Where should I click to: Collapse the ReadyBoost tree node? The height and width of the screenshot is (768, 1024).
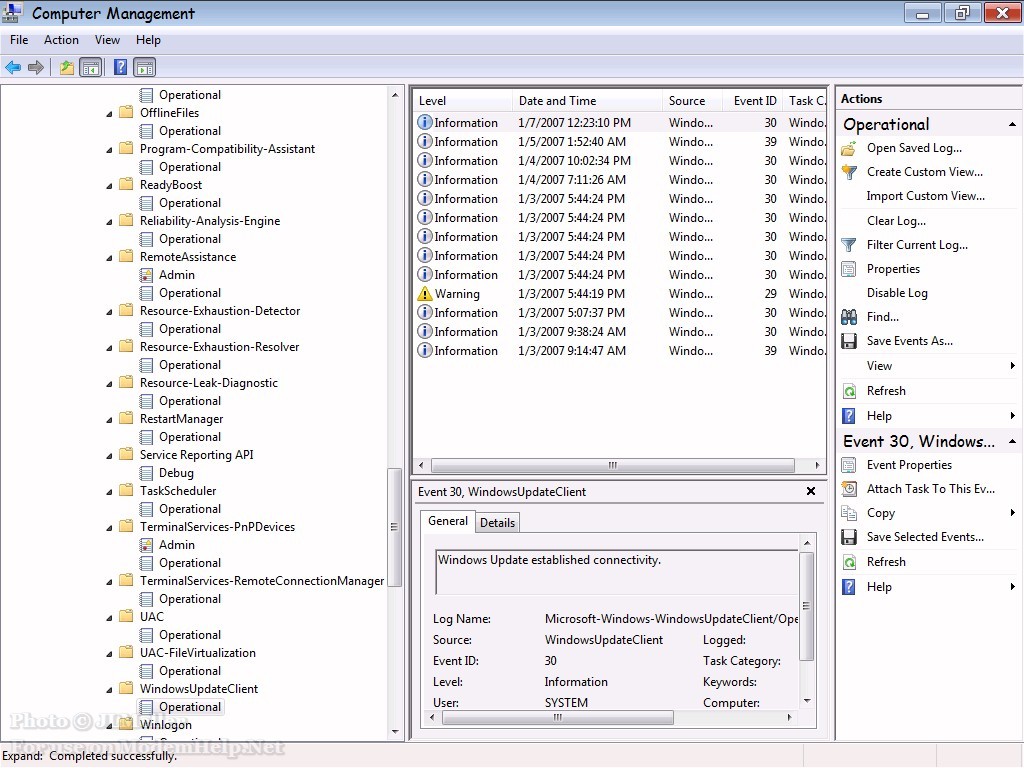(109, 185)
